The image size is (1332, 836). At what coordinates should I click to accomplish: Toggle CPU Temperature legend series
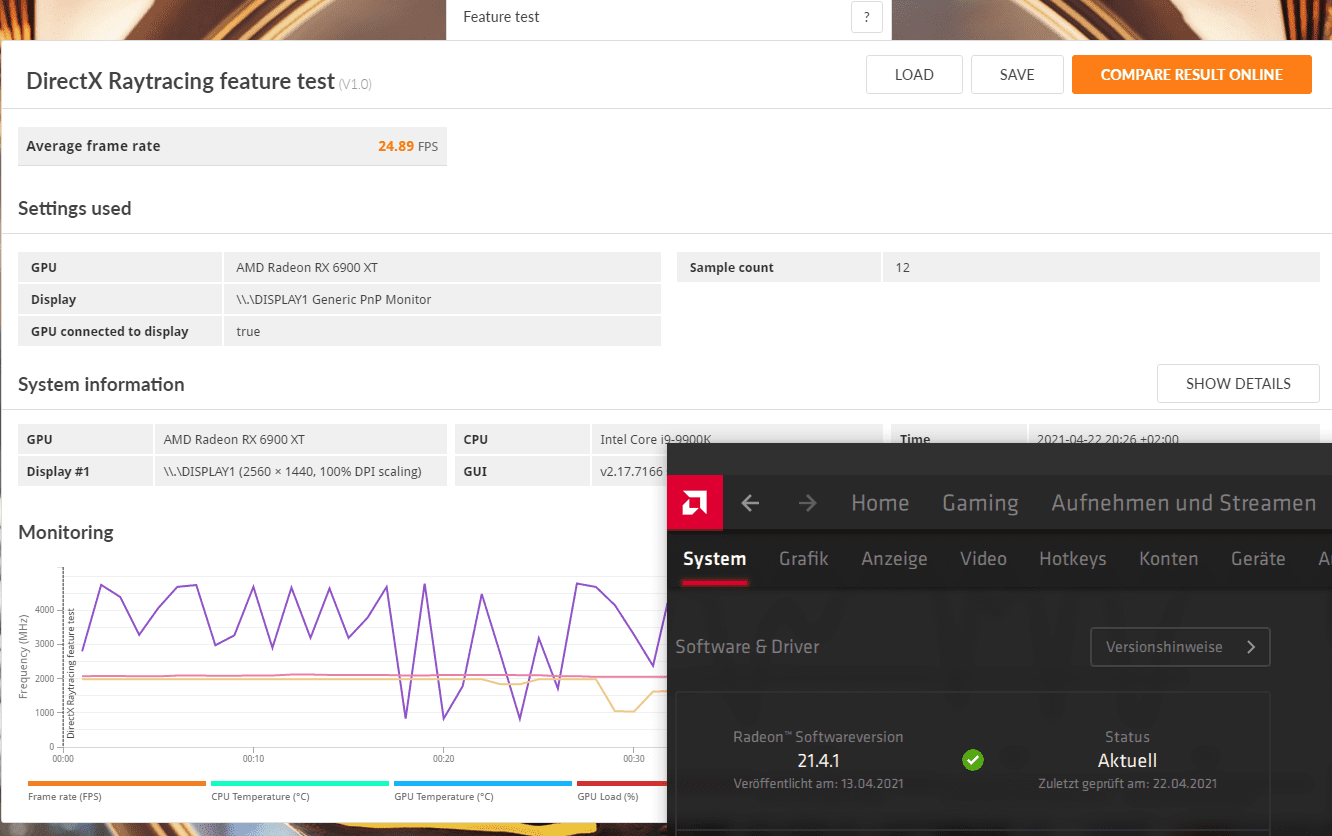pos(299,790)
